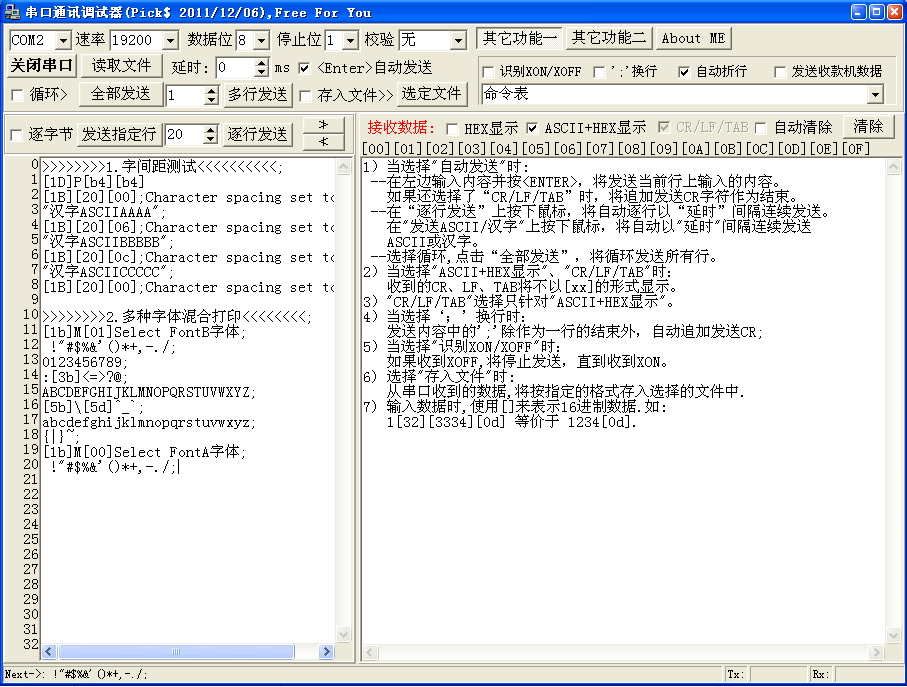The image size is (907, 687).
Task: Click the 延时 delay input field
Action: pos(235,68)
